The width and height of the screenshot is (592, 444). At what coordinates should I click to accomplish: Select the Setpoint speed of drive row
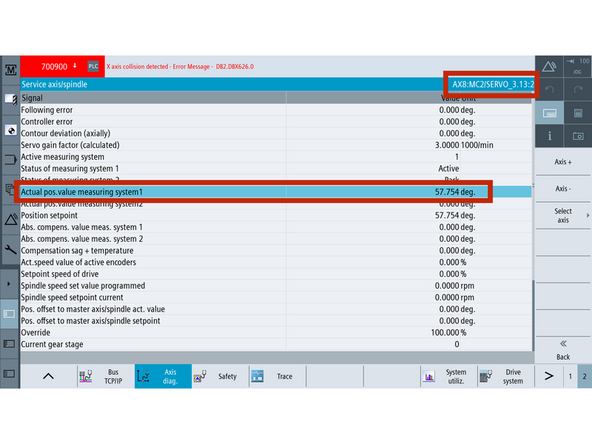click(276, 274)
